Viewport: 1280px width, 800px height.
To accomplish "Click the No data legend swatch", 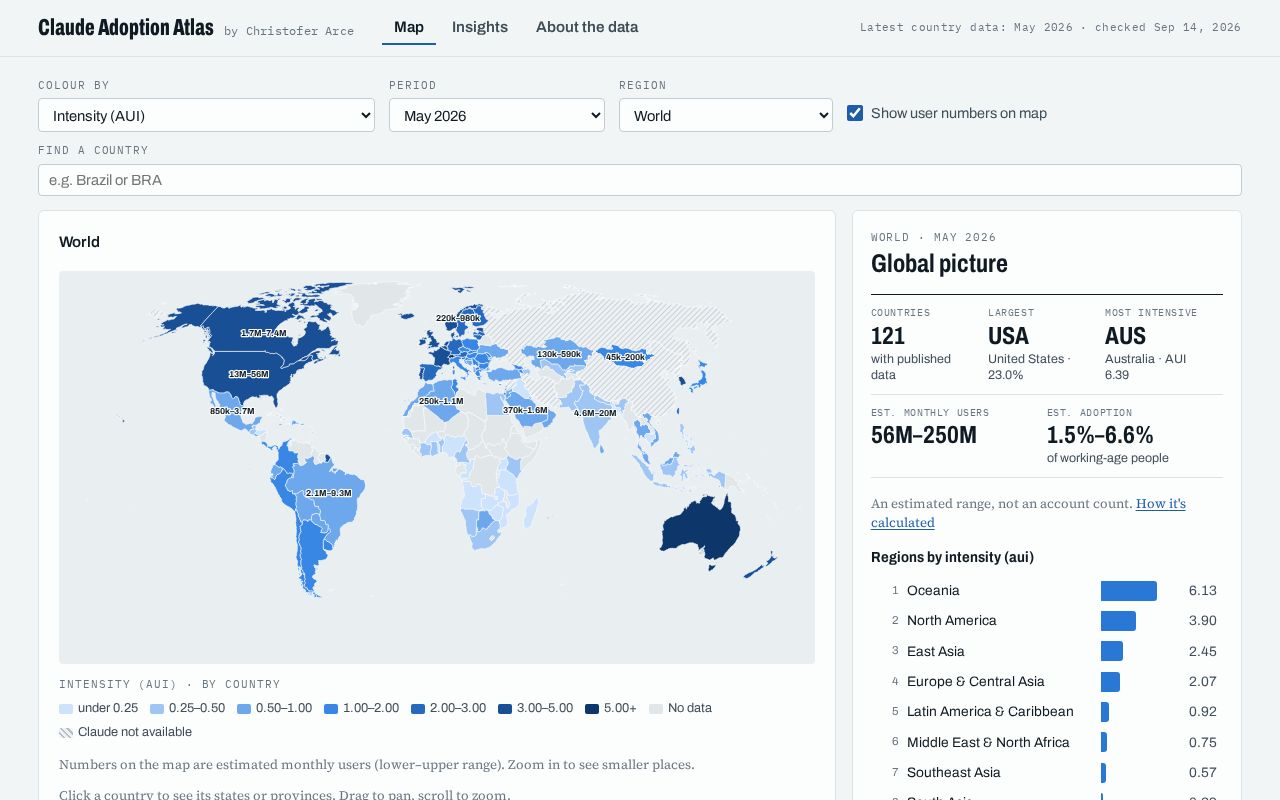I will 656,709.
